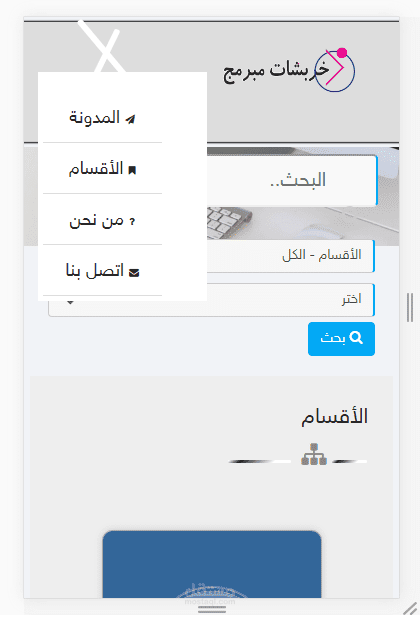Click the magnifier icon in the بحث button

point(356,338)
